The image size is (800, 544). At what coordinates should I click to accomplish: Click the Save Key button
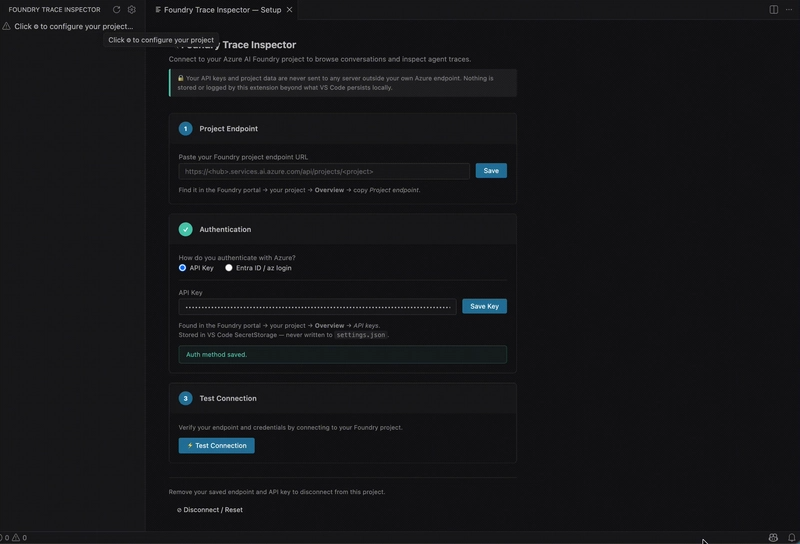pyautogui.click(x=484, y=306)
